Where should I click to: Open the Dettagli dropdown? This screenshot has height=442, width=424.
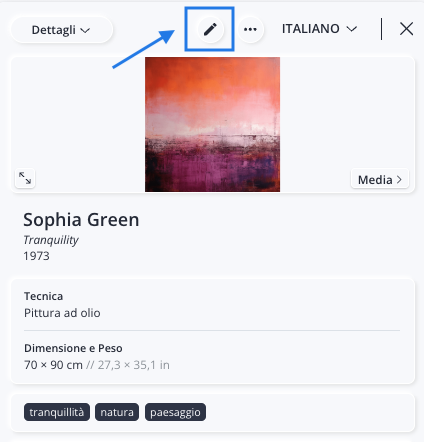tap(61, 30)
